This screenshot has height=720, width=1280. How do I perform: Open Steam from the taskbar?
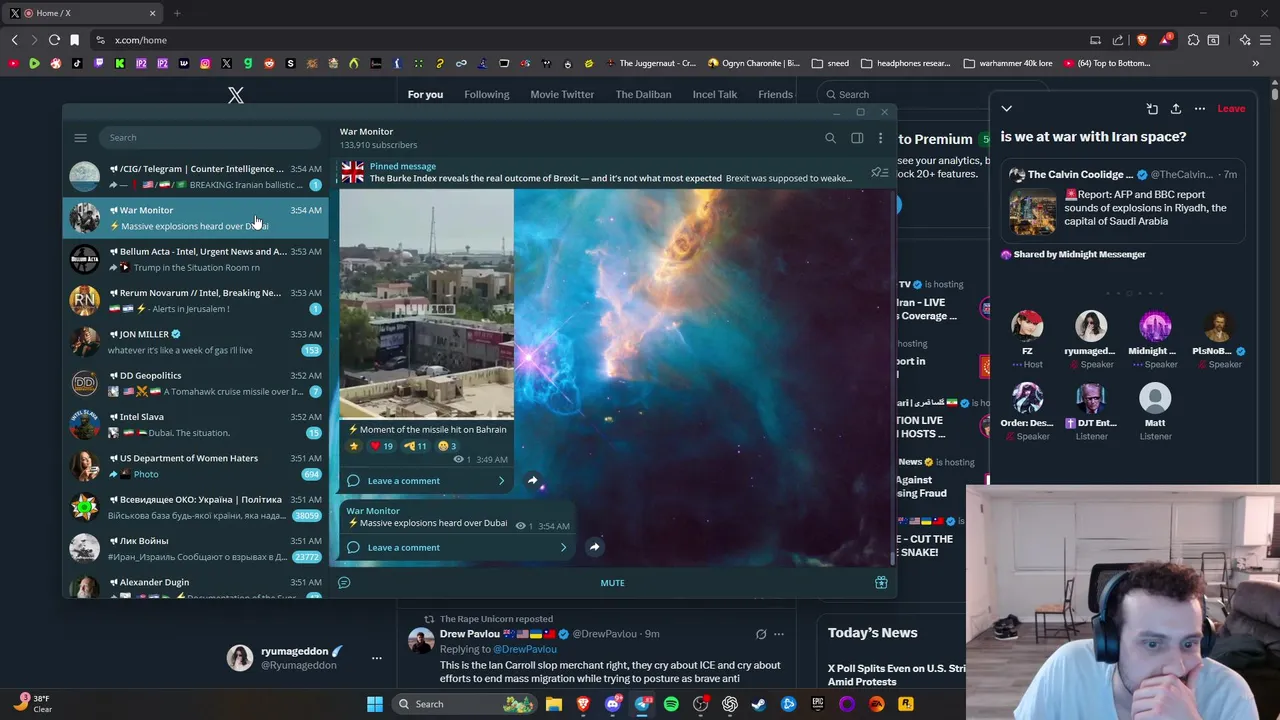point(759,704)
